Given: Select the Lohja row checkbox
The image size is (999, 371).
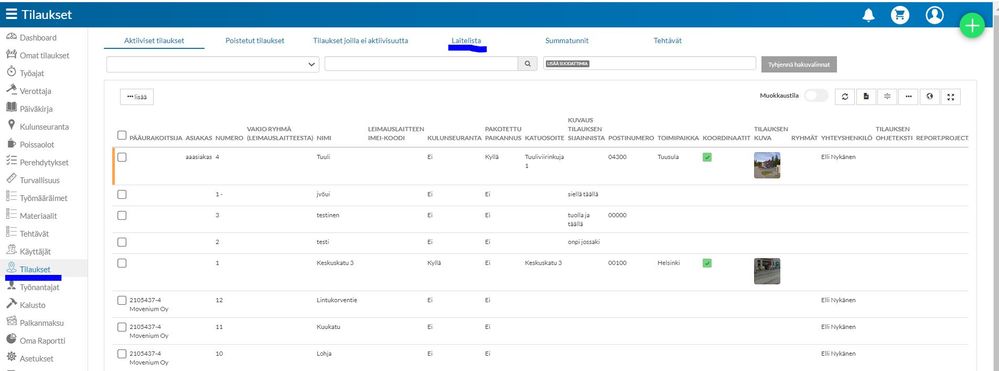Looking at the screenshot, I should pyautogui.click(x=122, y=354).
